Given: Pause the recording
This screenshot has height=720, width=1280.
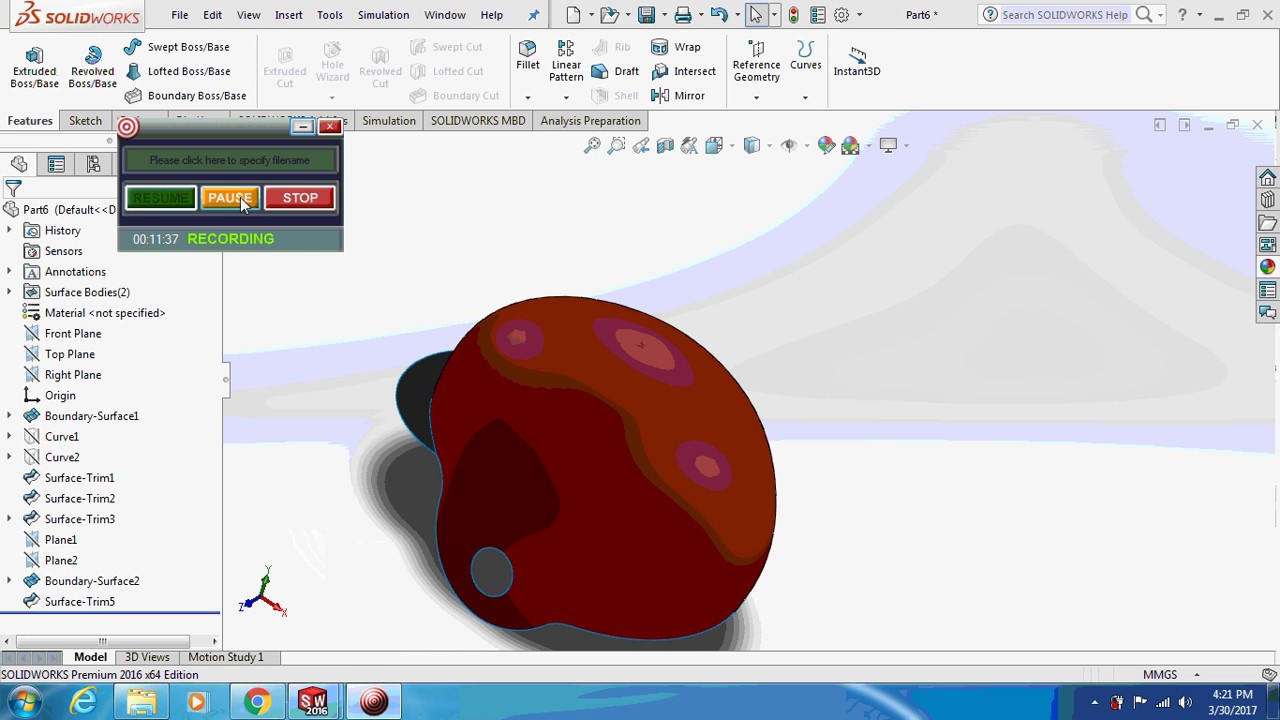Looking at the screenshot, I should coord(229,198).
